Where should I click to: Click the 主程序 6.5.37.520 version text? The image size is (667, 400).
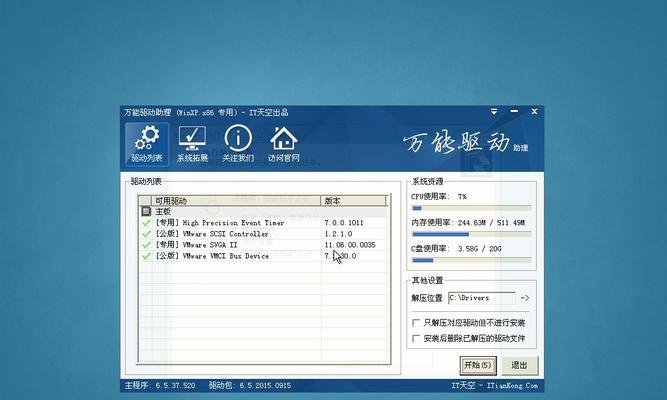pos(160,386)
